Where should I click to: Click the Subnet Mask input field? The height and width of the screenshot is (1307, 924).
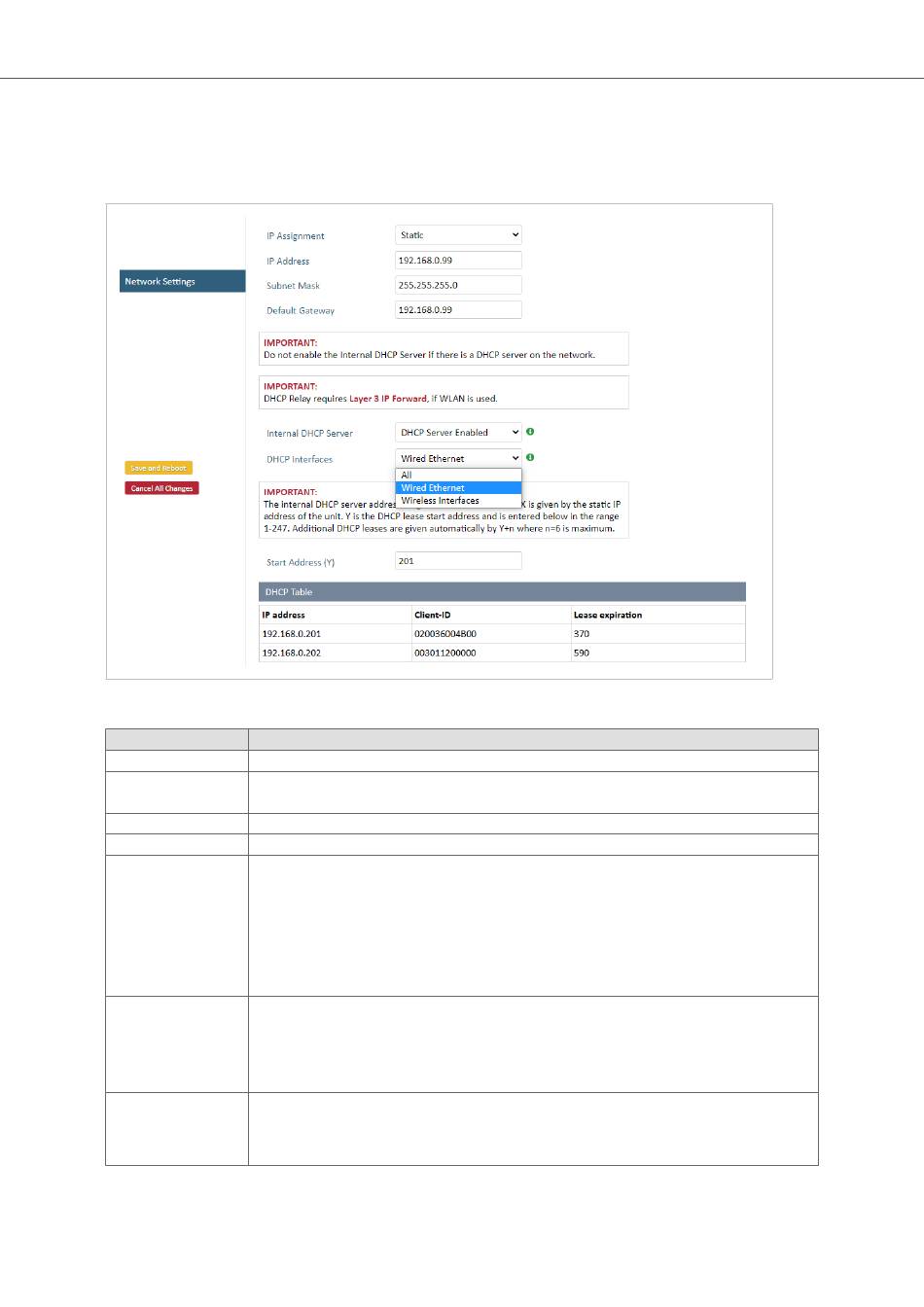click(458, 285)
